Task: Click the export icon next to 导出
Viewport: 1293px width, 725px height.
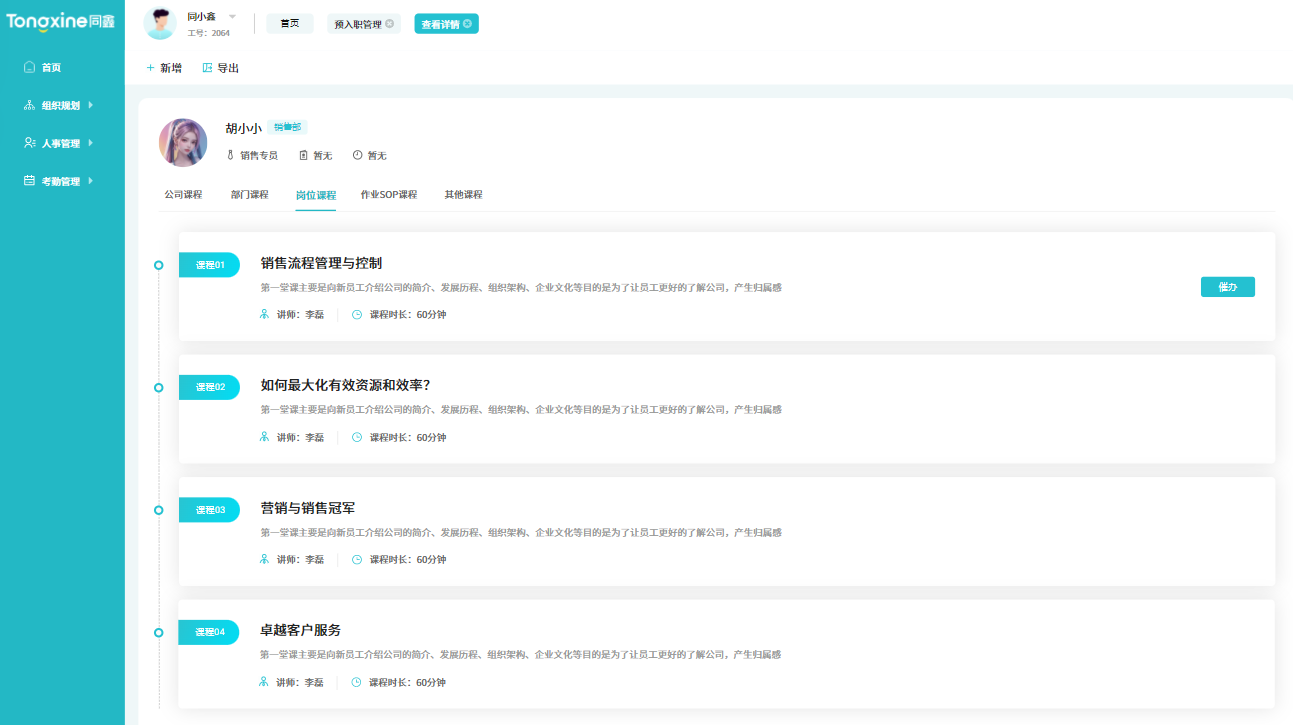Action: (x=207, y=68)
